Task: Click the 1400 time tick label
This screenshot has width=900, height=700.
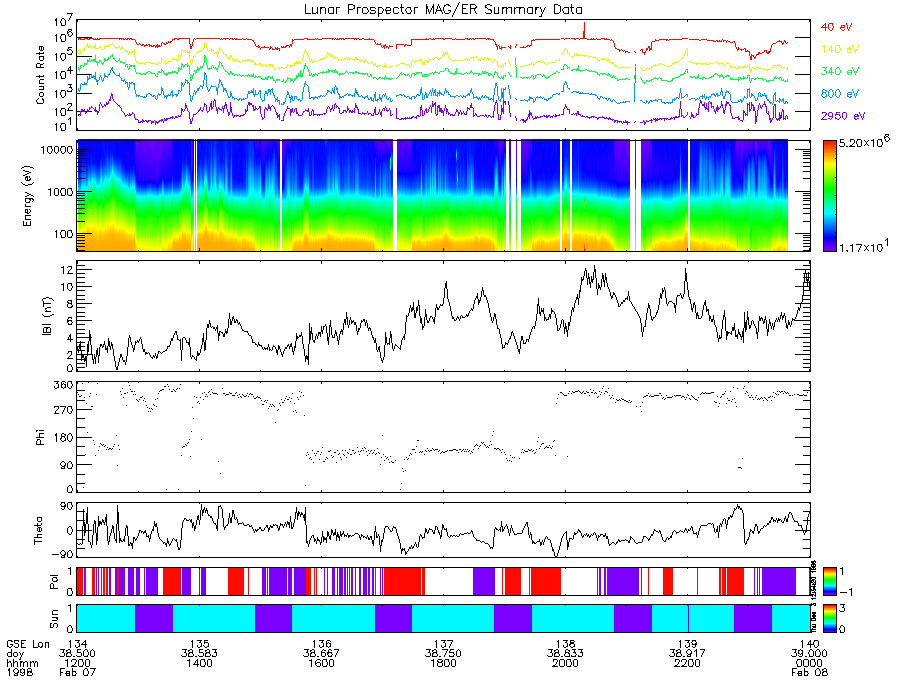Action: tap(199, 663)
